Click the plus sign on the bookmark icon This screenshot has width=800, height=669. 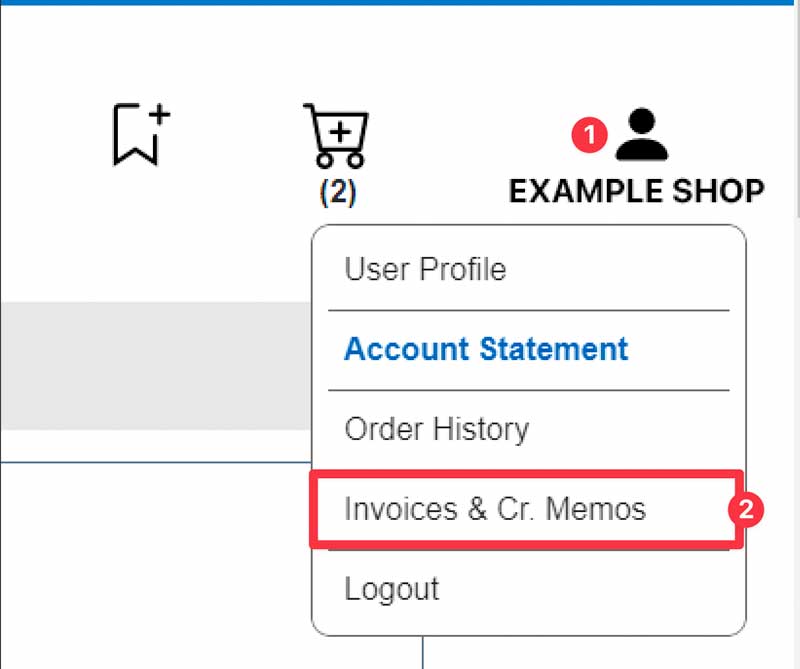pyautogui.click(x=160, y=114)
